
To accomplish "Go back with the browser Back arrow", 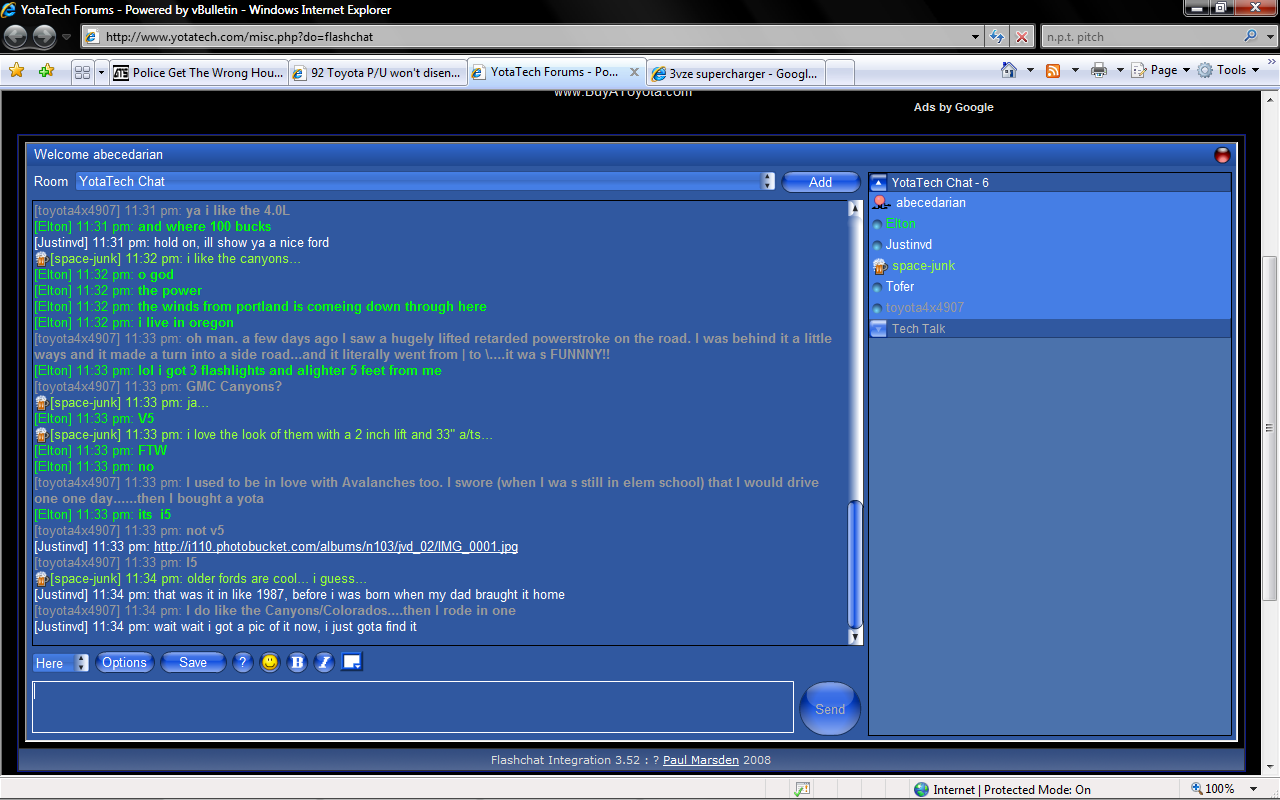I will [17, 37].
